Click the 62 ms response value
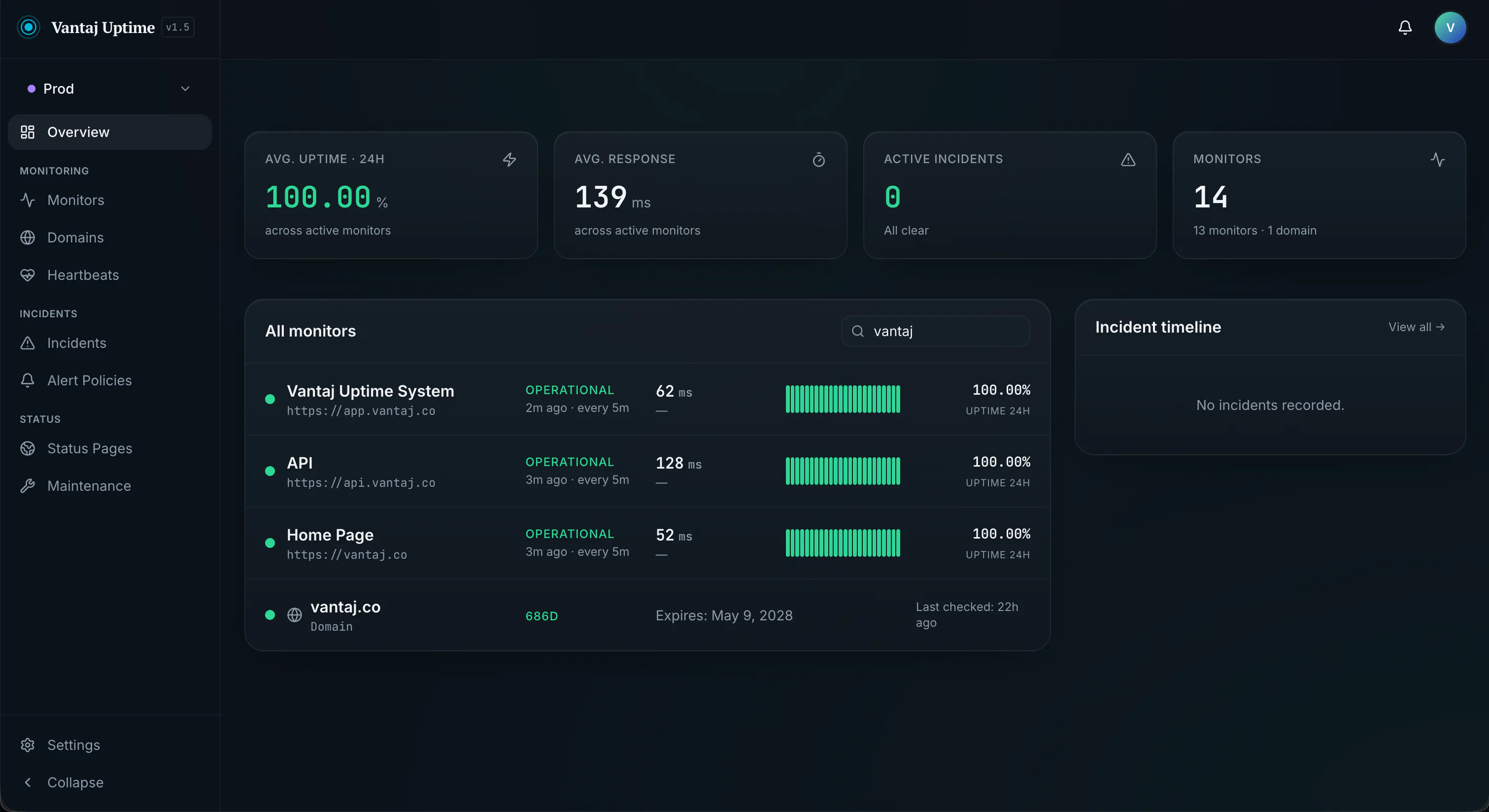Image resolution: width=1489 pixels, height=812 pixels. [x=674, y=392]
